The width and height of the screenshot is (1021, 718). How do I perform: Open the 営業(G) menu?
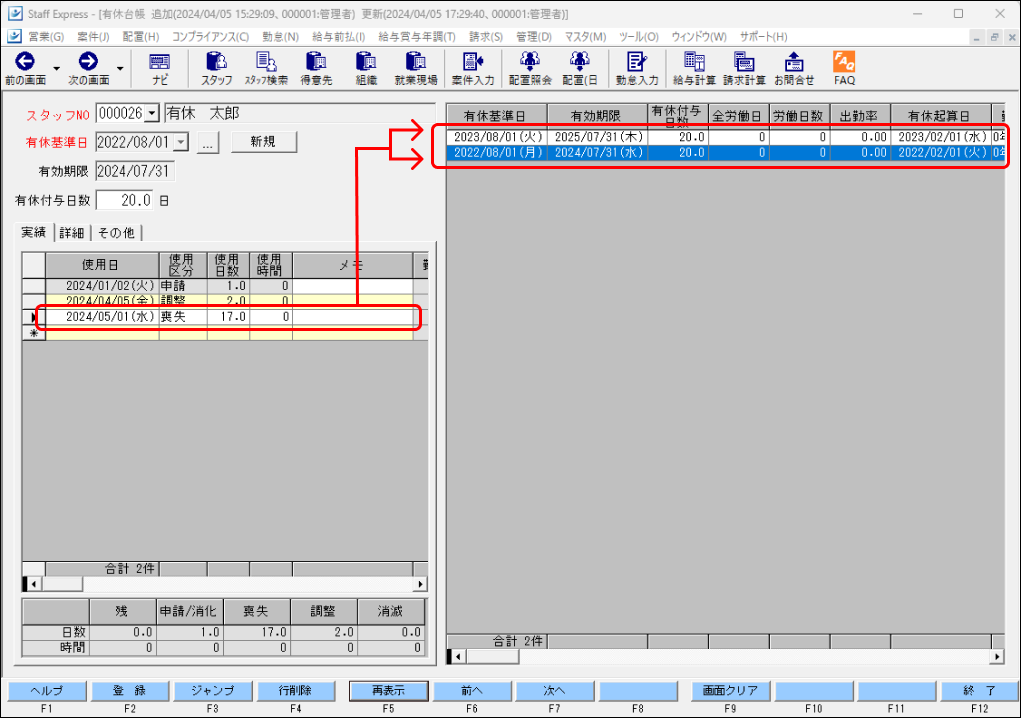coord(46,36)
